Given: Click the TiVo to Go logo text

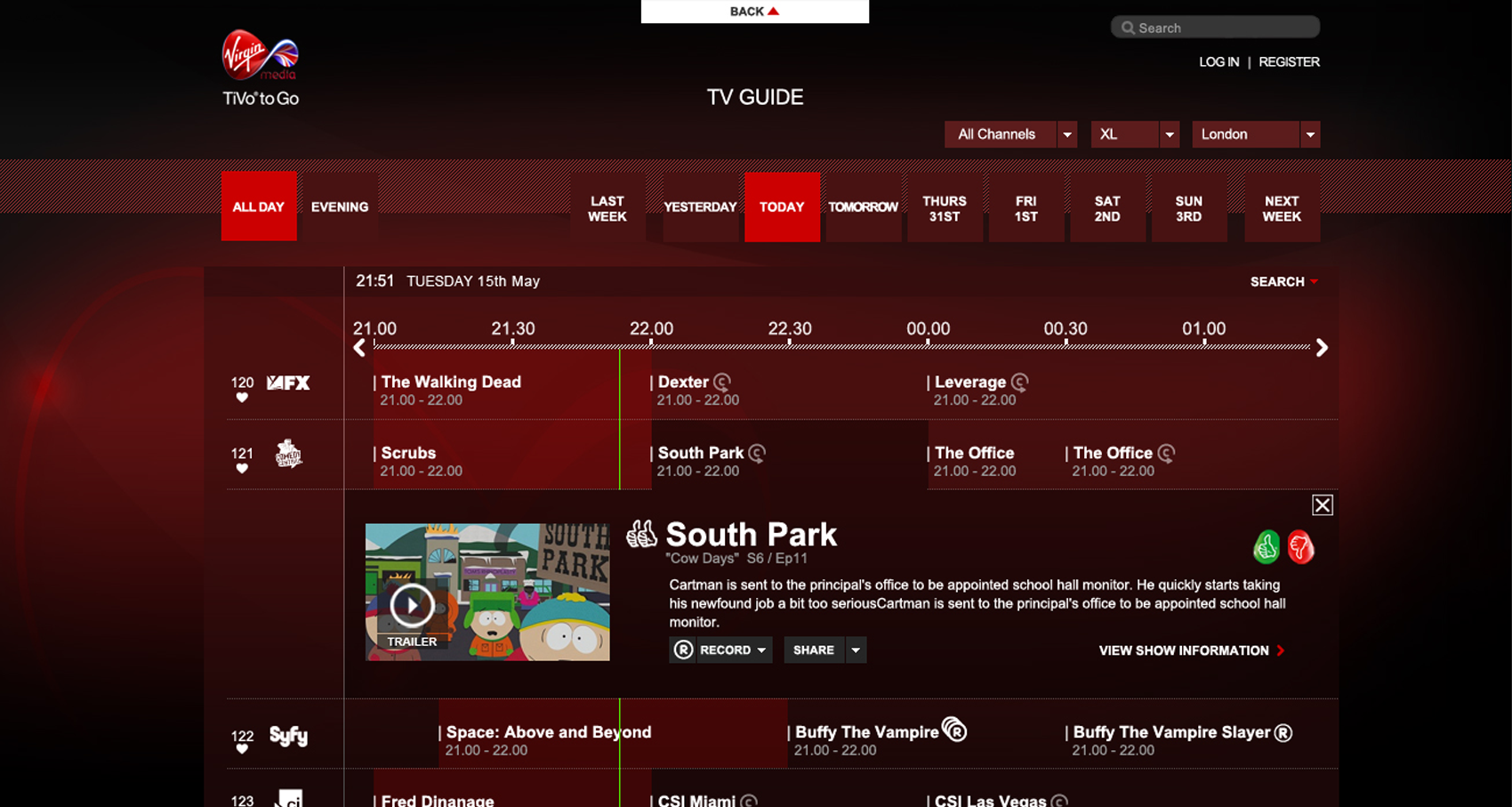Looking at the screenshot, I should tap(261, 99).
